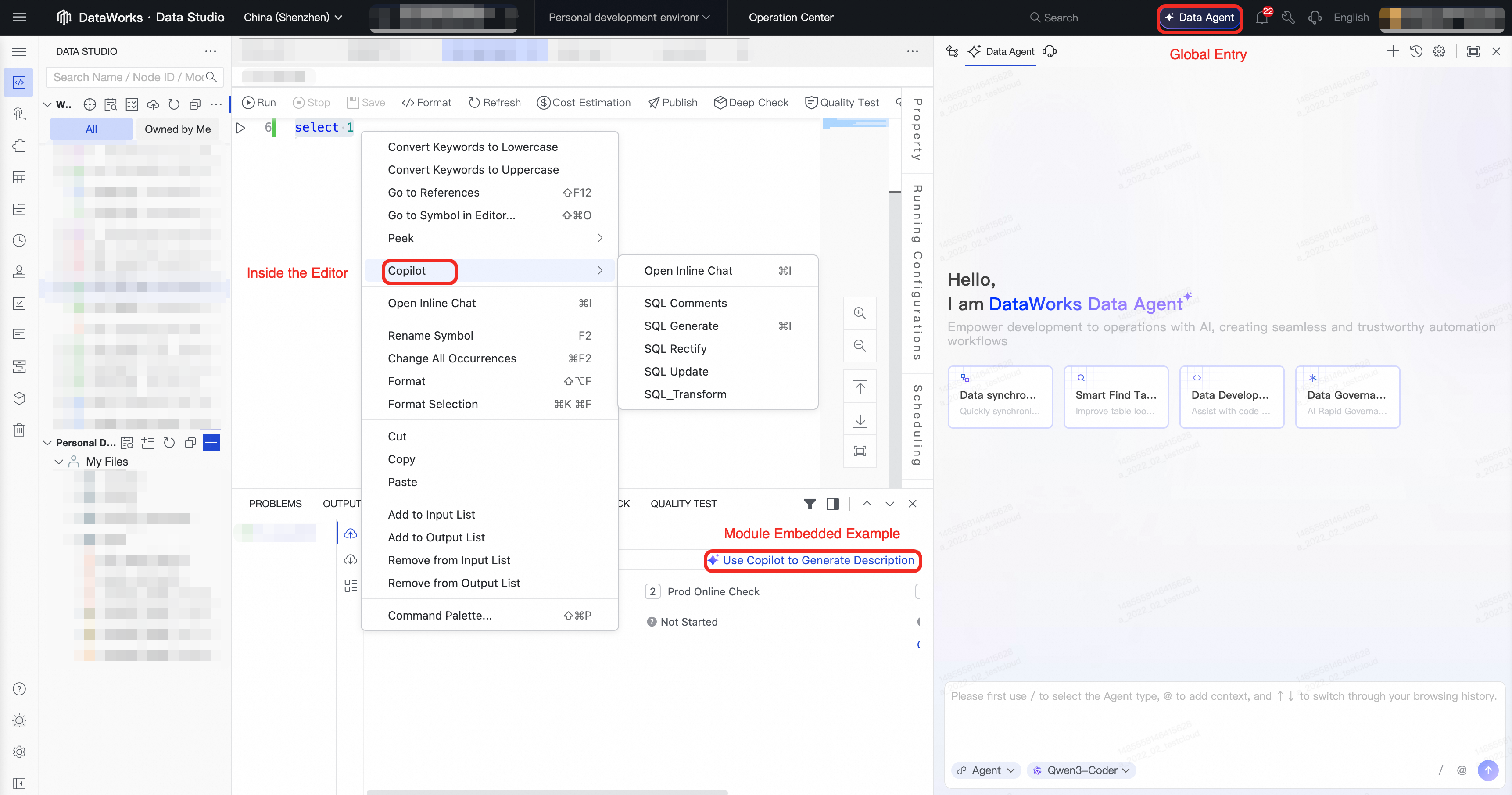Click the @ add context icon
The width and height of the screenshot is (1512, 795).
[x=1462, y=770]
